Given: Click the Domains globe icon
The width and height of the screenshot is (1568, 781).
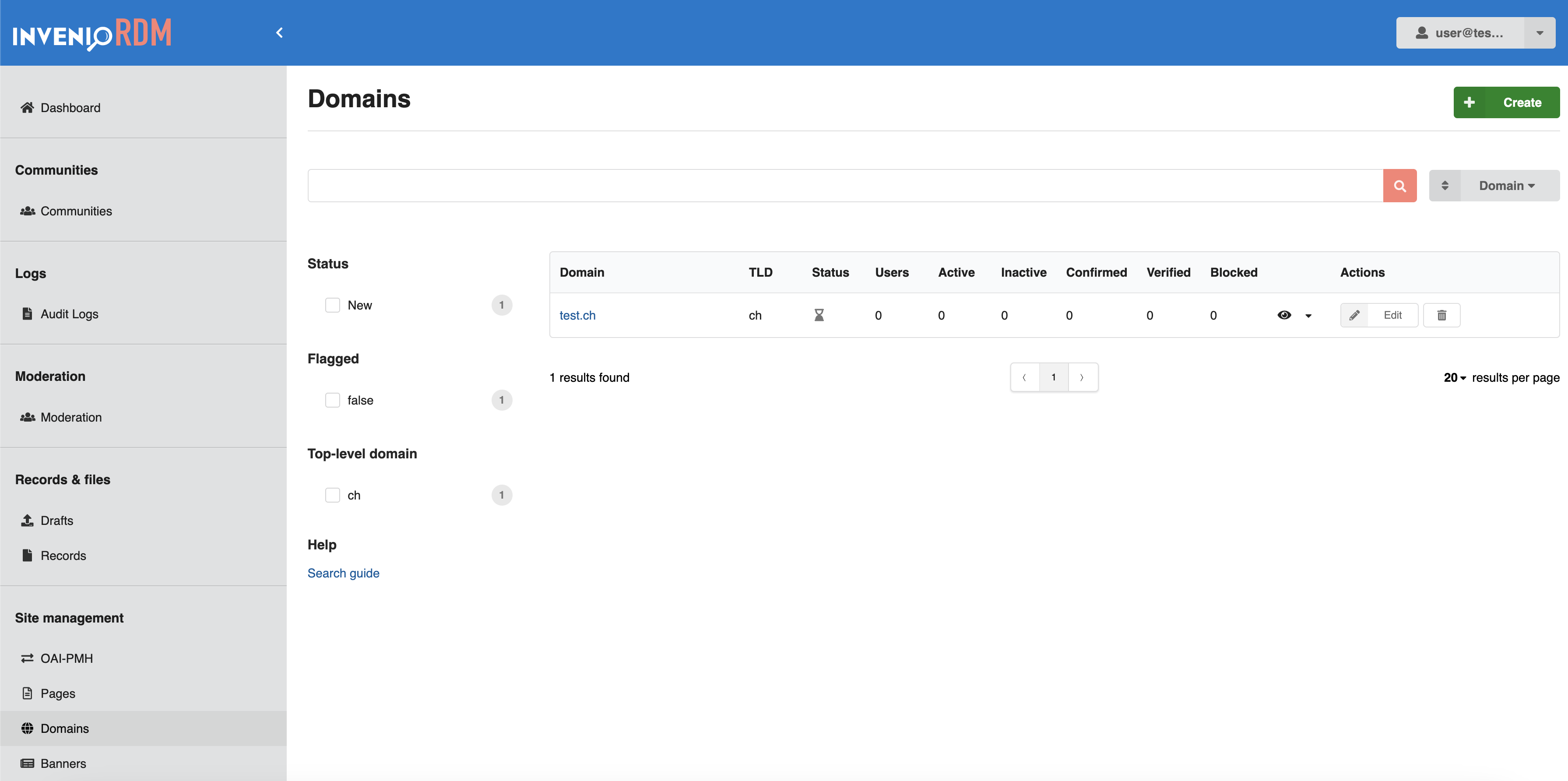Looking at the screenshot, I should (x=27, y=728).
